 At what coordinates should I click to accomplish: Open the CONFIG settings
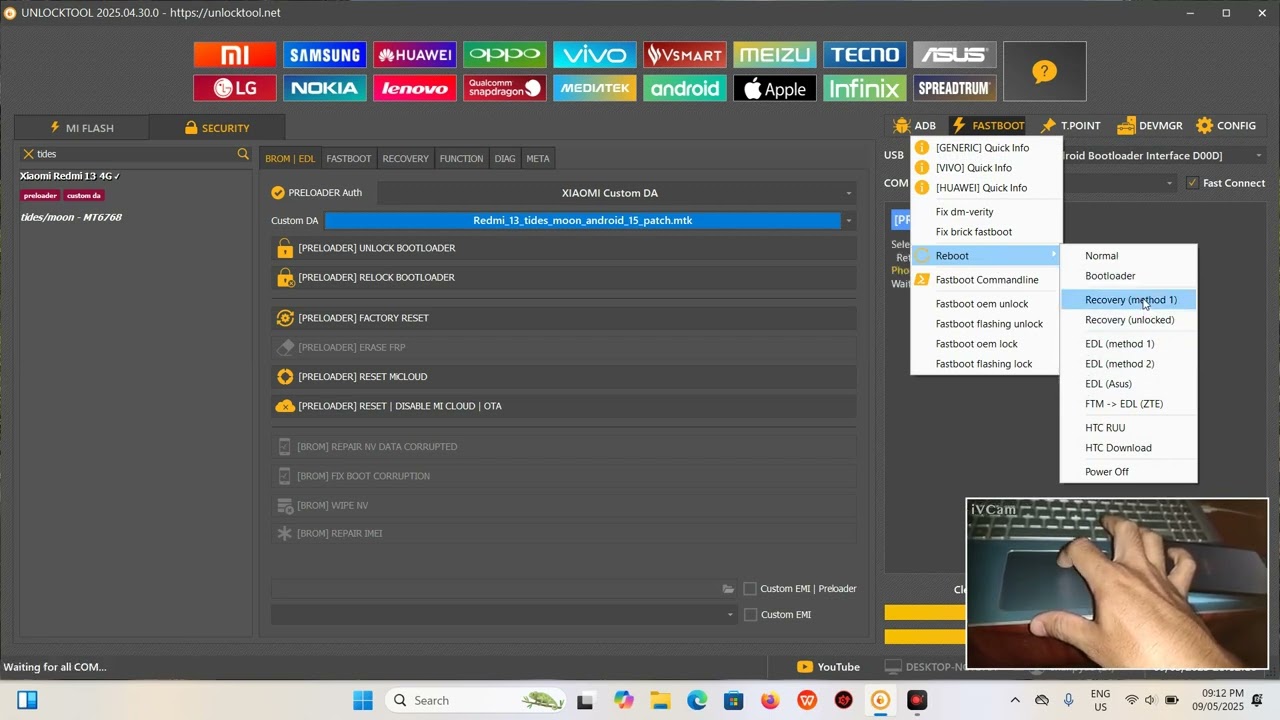pos(1226,126)
